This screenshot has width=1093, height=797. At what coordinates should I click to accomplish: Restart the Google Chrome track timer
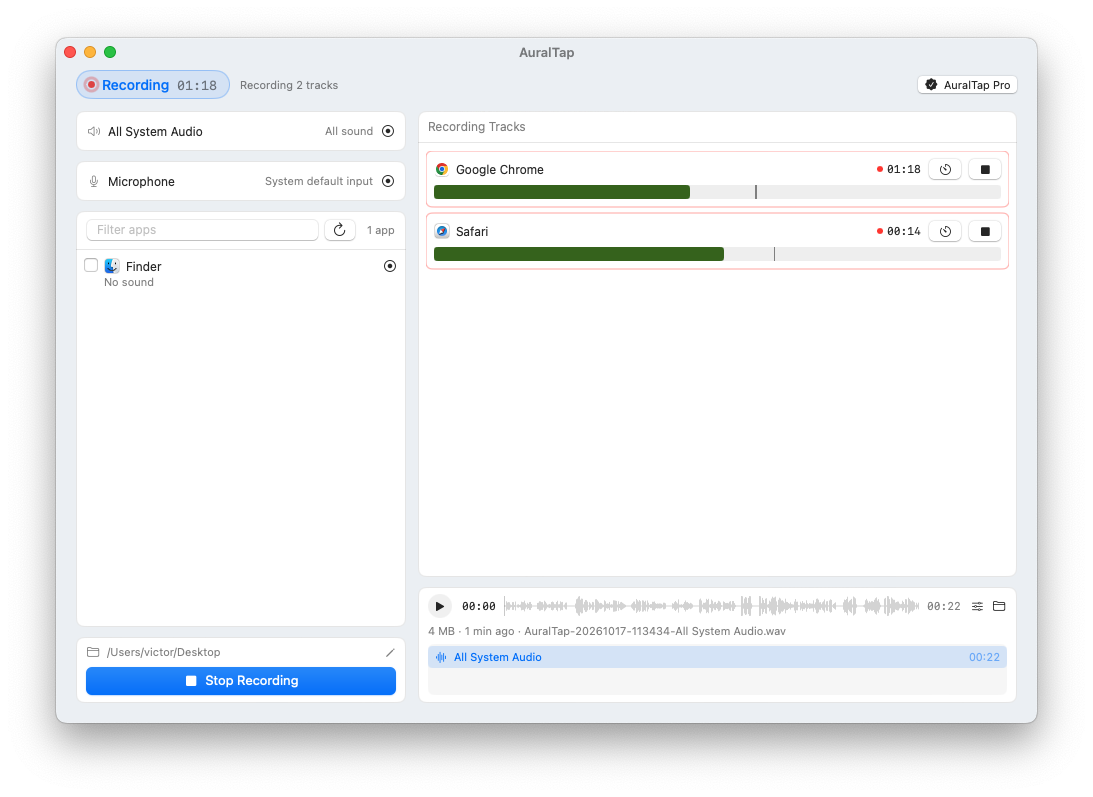point(945,169)
